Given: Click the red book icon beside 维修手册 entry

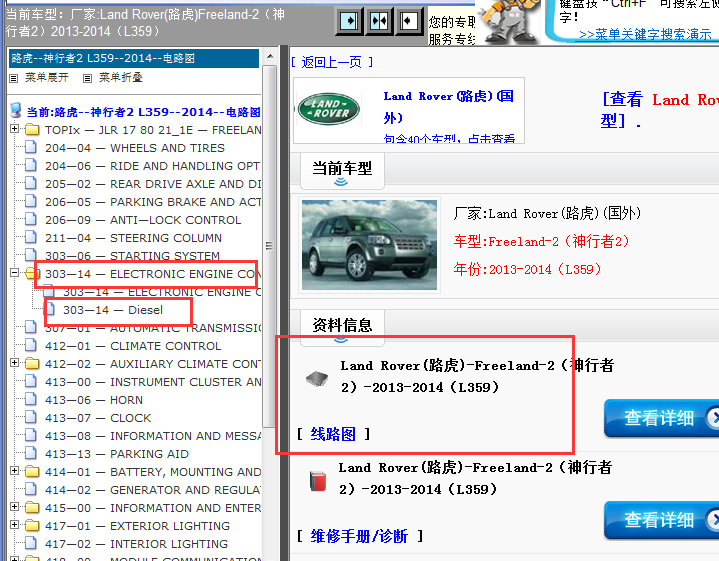Looking at the screenshot, I should click(x=317, y=481).
